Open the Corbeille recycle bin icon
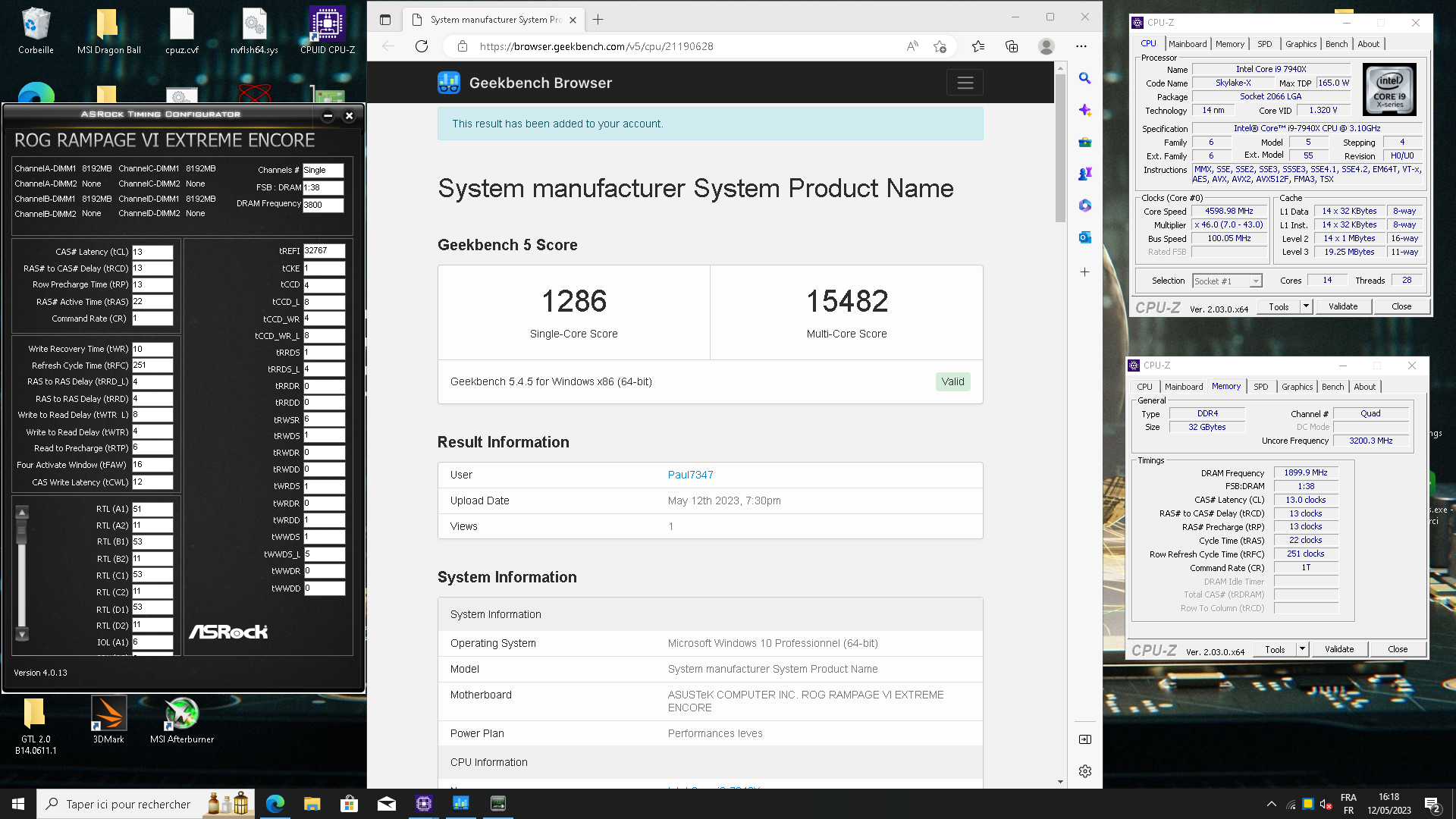Viewport: 1456px width, 819px height. 36,31
